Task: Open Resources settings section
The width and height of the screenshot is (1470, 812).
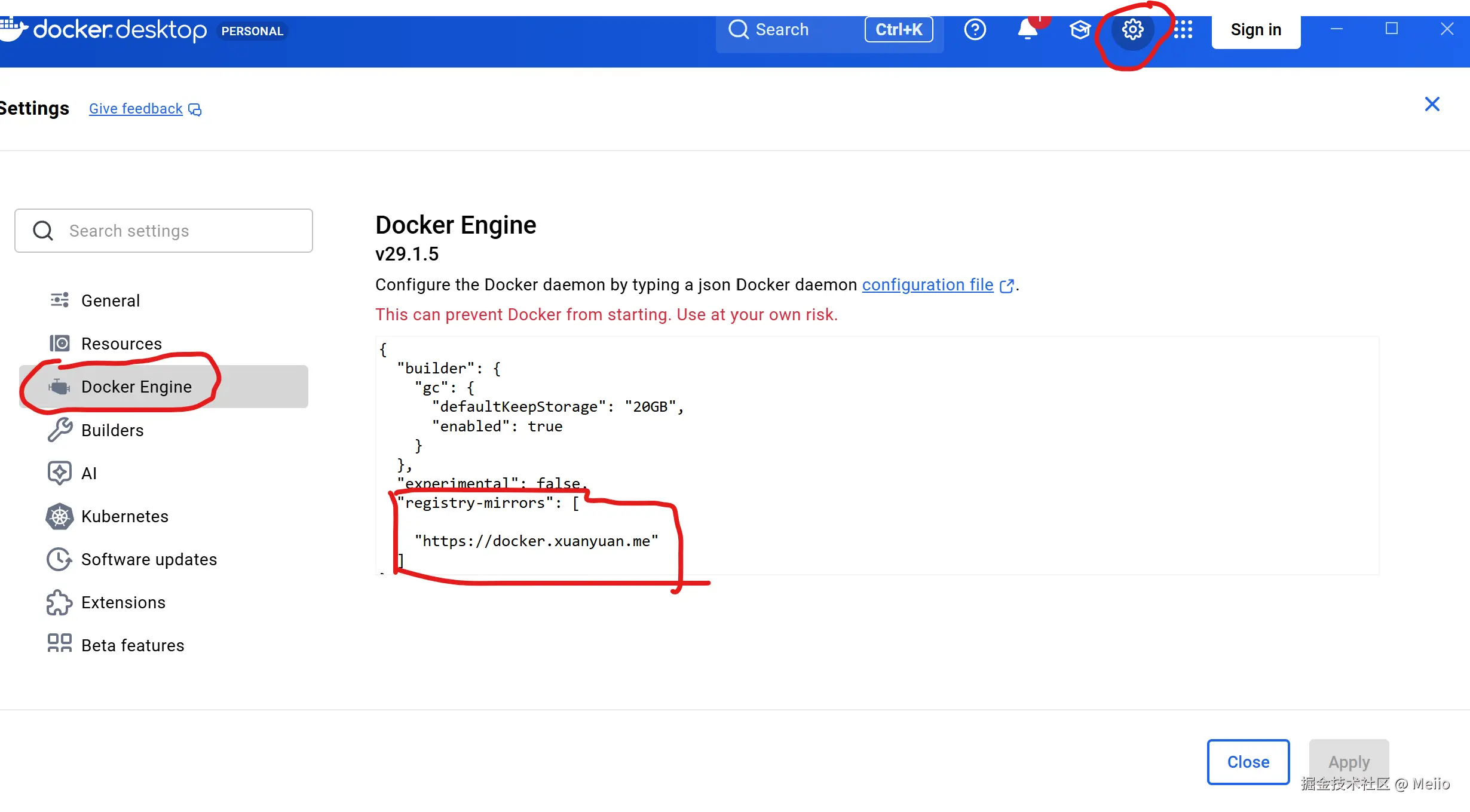Action: click(121, 344)
